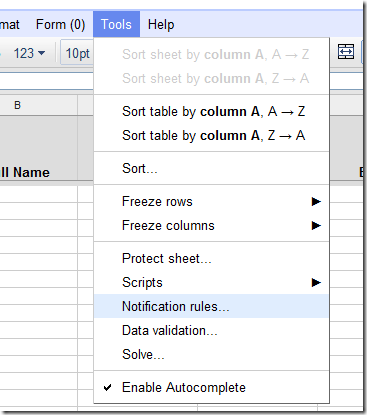Toggle the Enable Autocomplete checkmark
Image resolution: width=367 pixels, height=415 pixels.
point(107,387)
